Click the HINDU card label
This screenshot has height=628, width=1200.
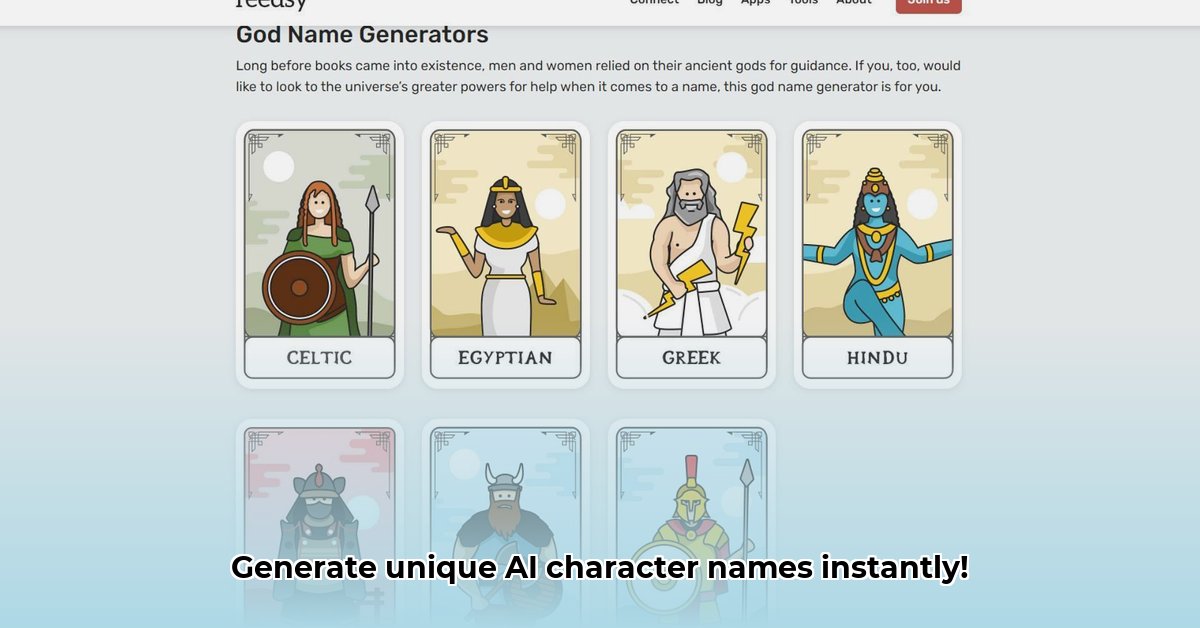pos(878,357)
